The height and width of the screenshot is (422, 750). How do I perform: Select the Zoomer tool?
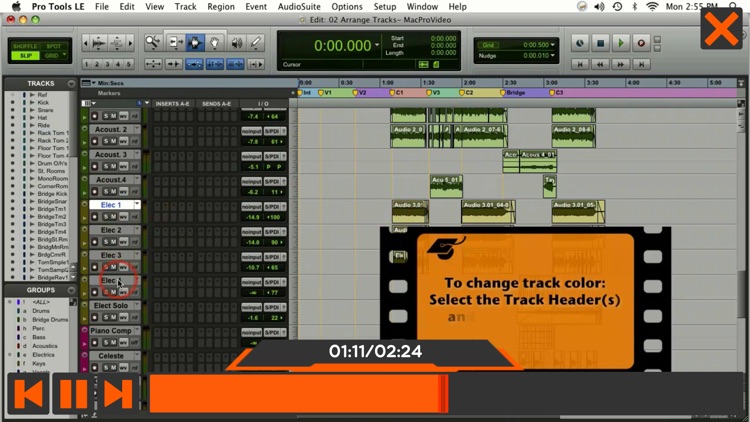point(153,43)
